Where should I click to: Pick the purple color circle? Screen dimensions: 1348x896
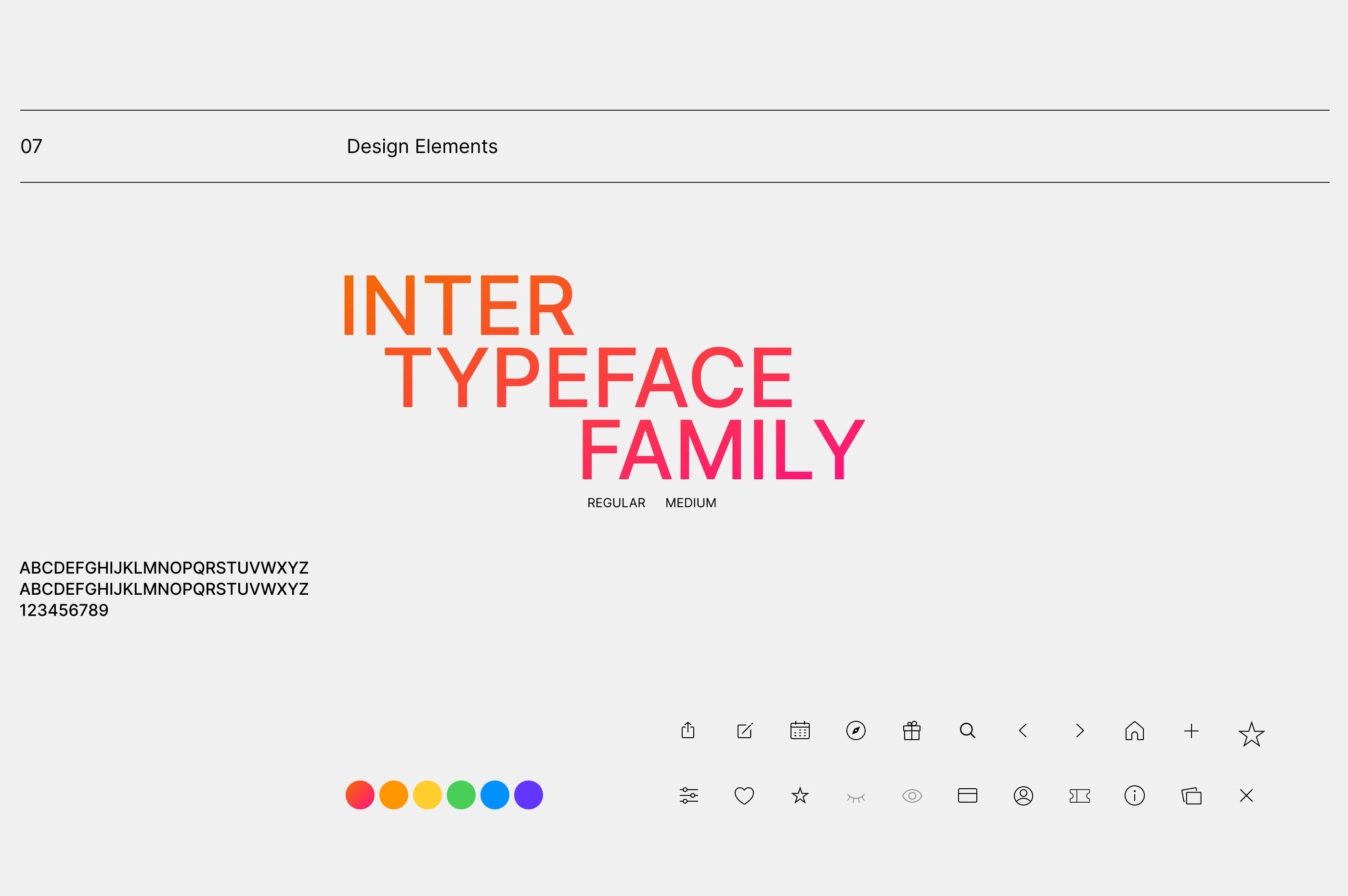[528, 795]
